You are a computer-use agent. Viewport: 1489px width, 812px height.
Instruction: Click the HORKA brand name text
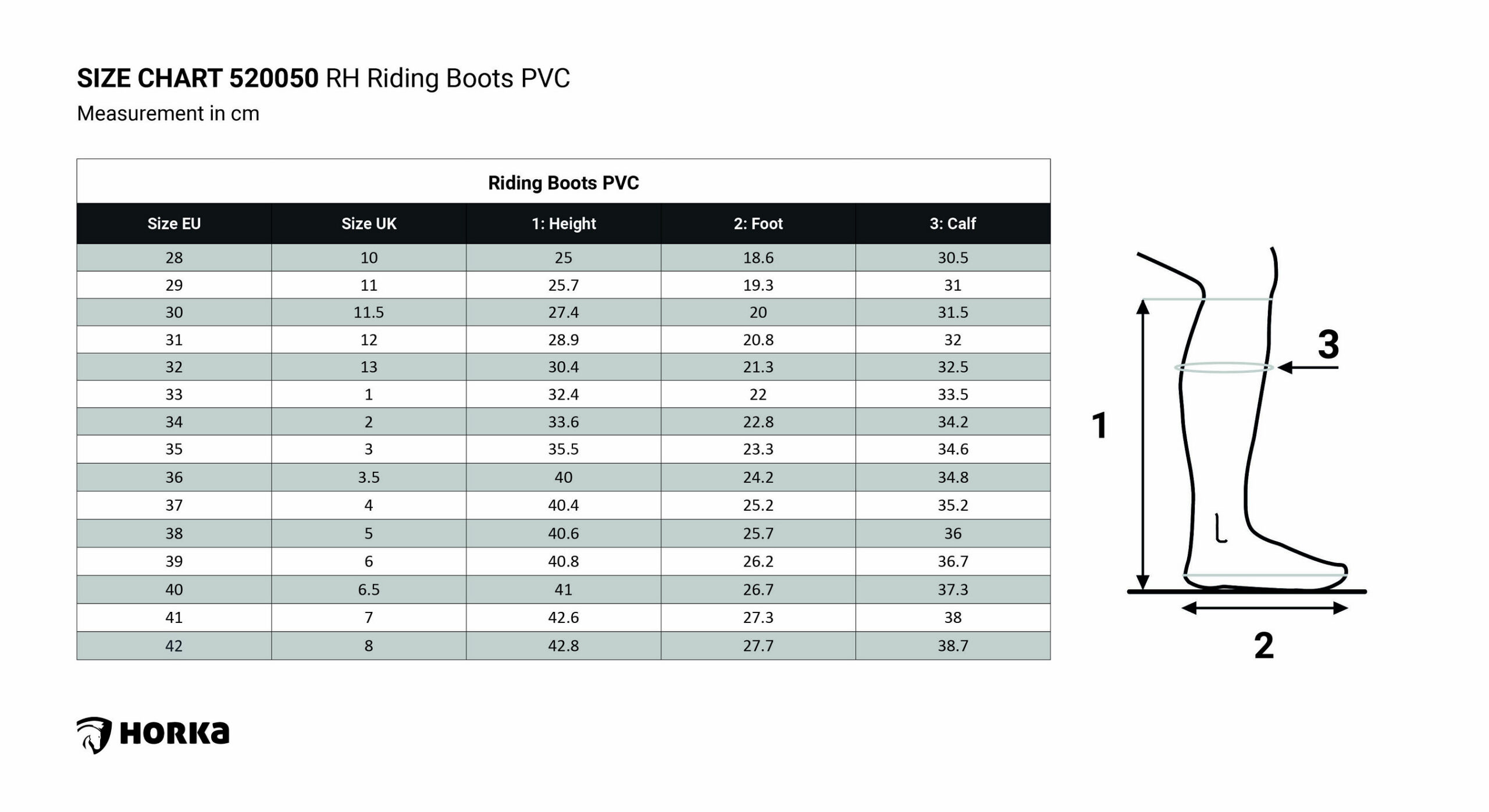click(x=174, y=733)
